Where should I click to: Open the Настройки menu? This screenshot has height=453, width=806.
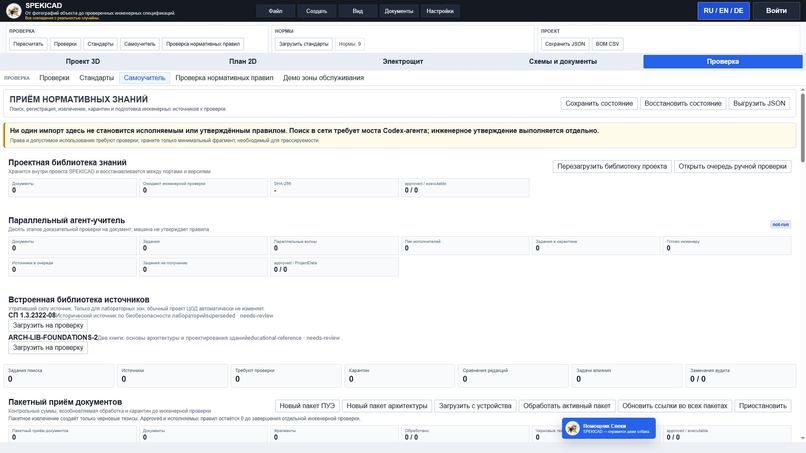440,11
